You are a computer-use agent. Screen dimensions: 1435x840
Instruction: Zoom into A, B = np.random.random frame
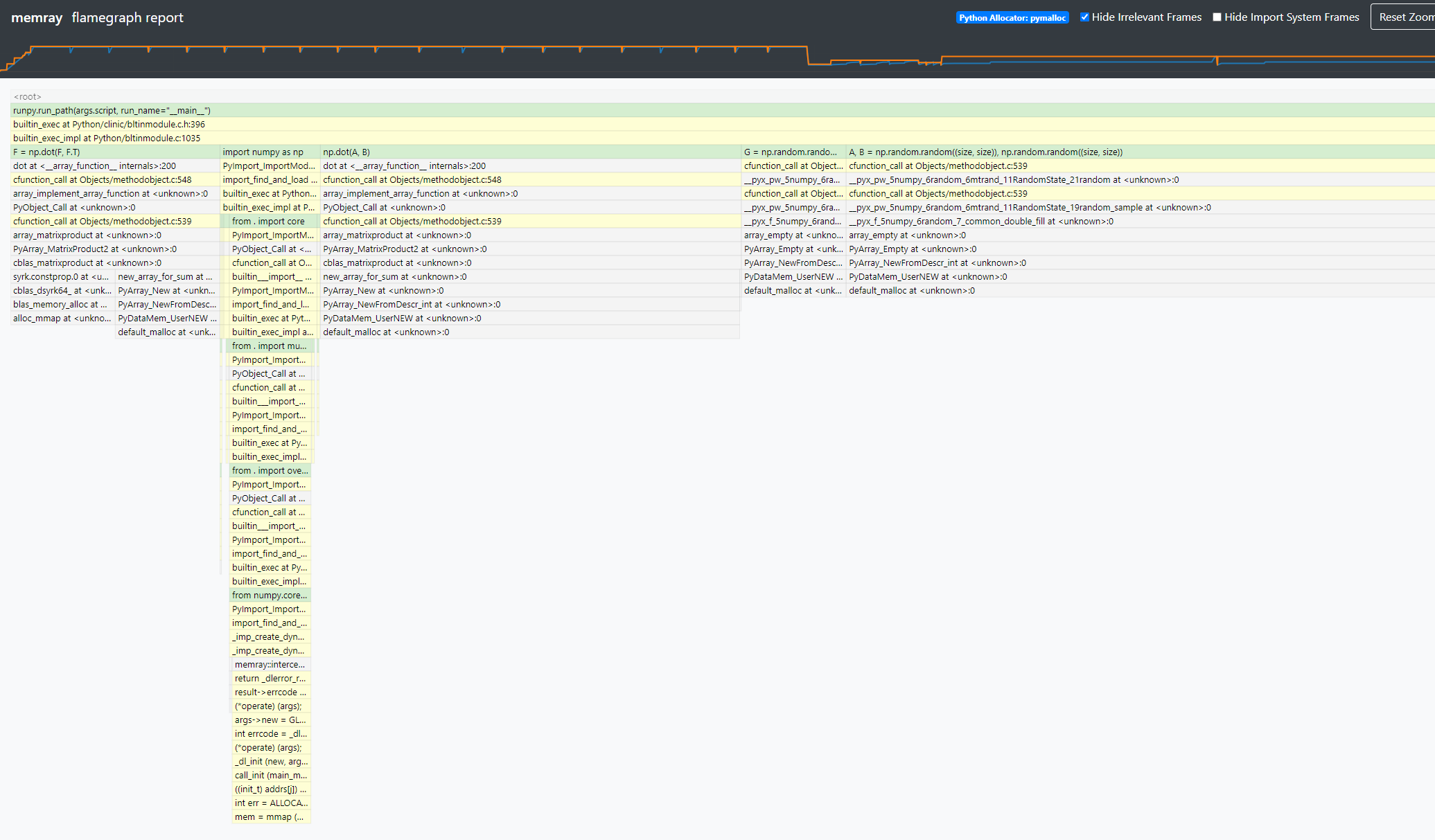(x=985, y=152)
